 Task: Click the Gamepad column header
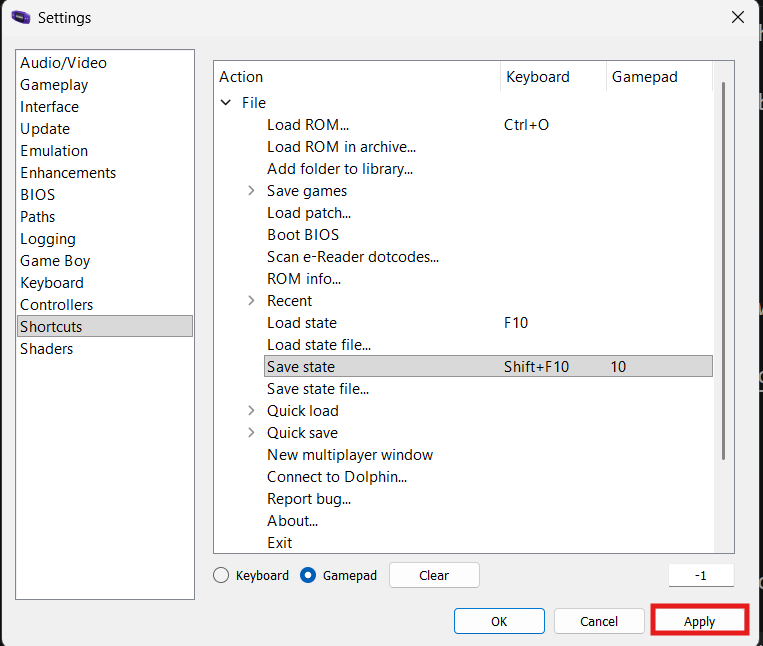659,77
